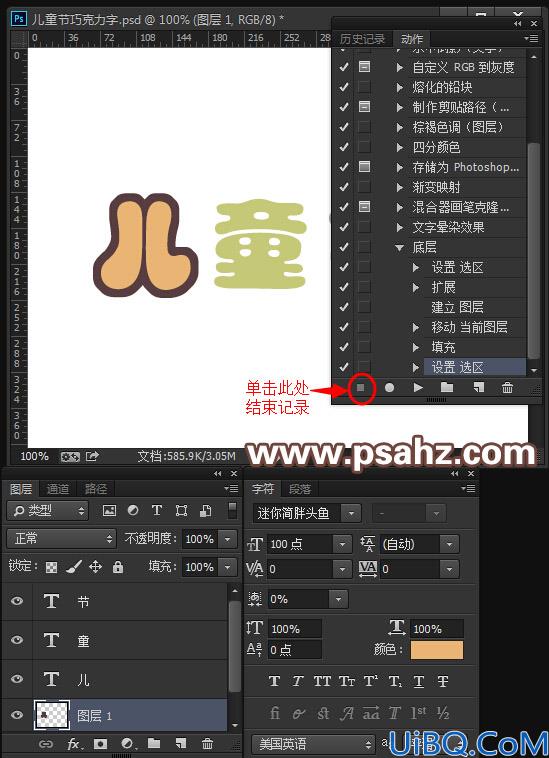Expand the 文字晕染效果 action
The height and width of the screenshot is (758, 549).
click(400, 227)
